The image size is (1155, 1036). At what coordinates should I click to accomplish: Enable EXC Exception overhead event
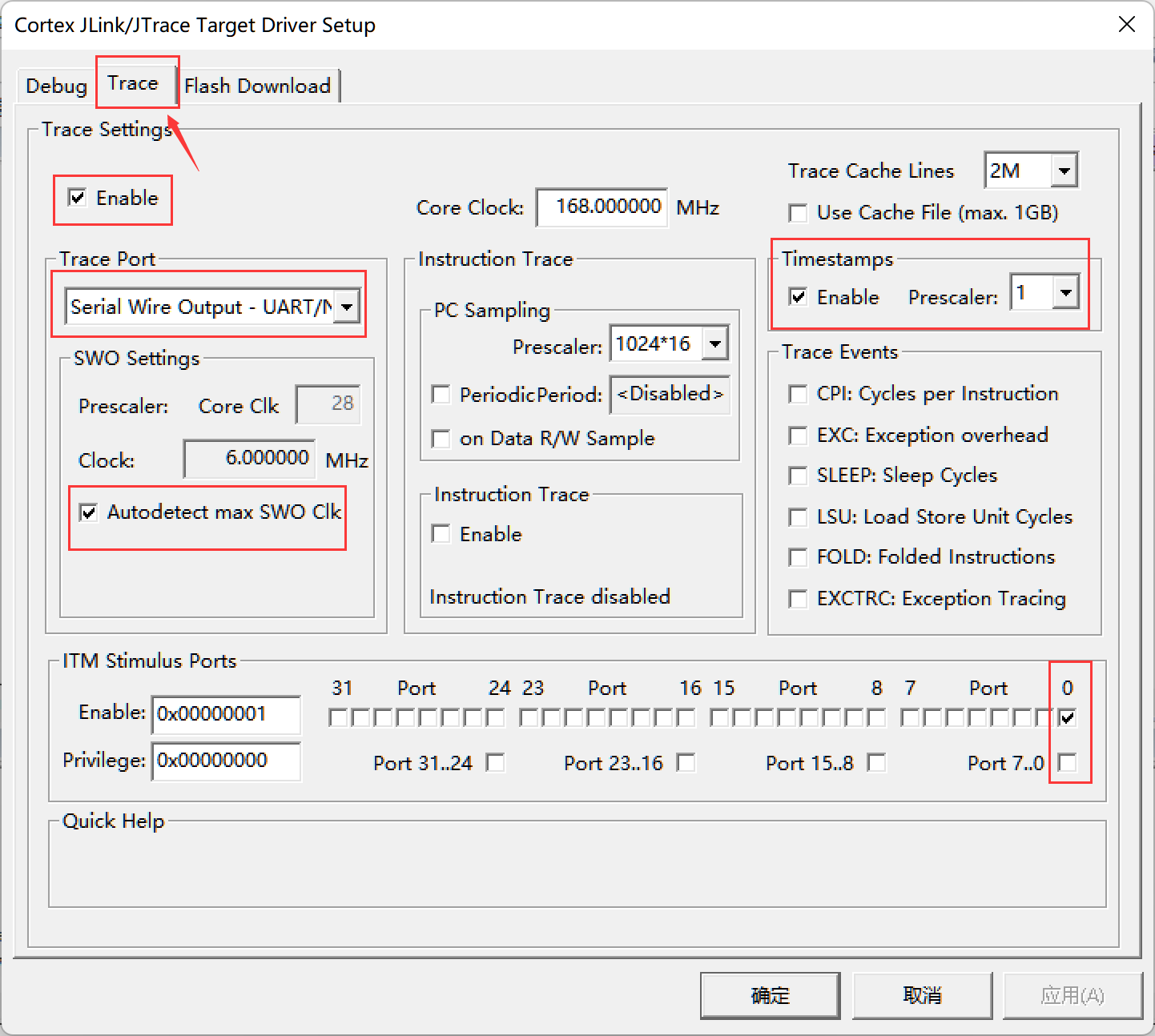point(798,436)
